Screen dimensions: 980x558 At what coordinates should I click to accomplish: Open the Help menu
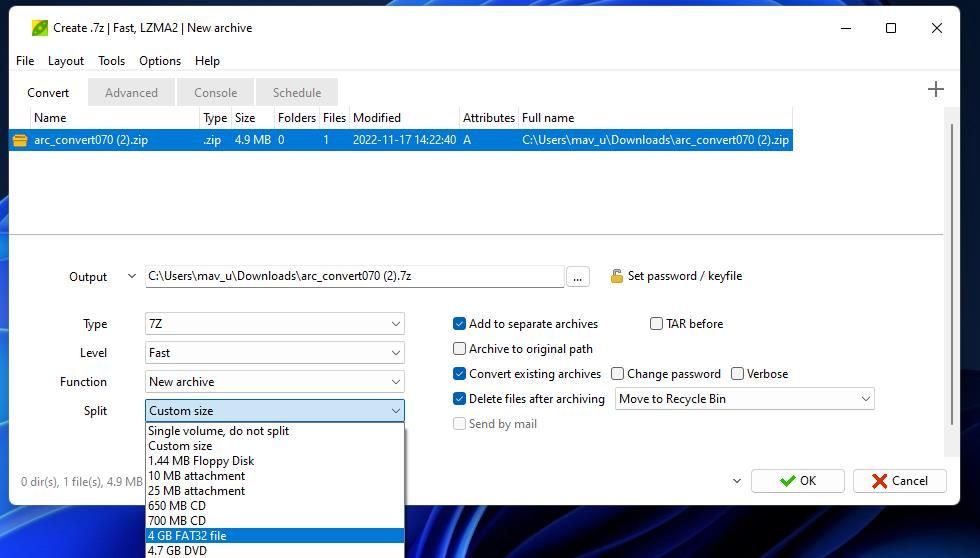(207, 61)
